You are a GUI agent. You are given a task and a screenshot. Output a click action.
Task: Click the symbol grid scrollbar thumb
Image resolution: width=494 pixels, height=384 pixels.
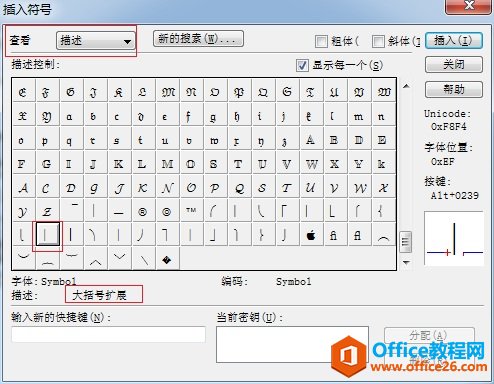[405, 242]
